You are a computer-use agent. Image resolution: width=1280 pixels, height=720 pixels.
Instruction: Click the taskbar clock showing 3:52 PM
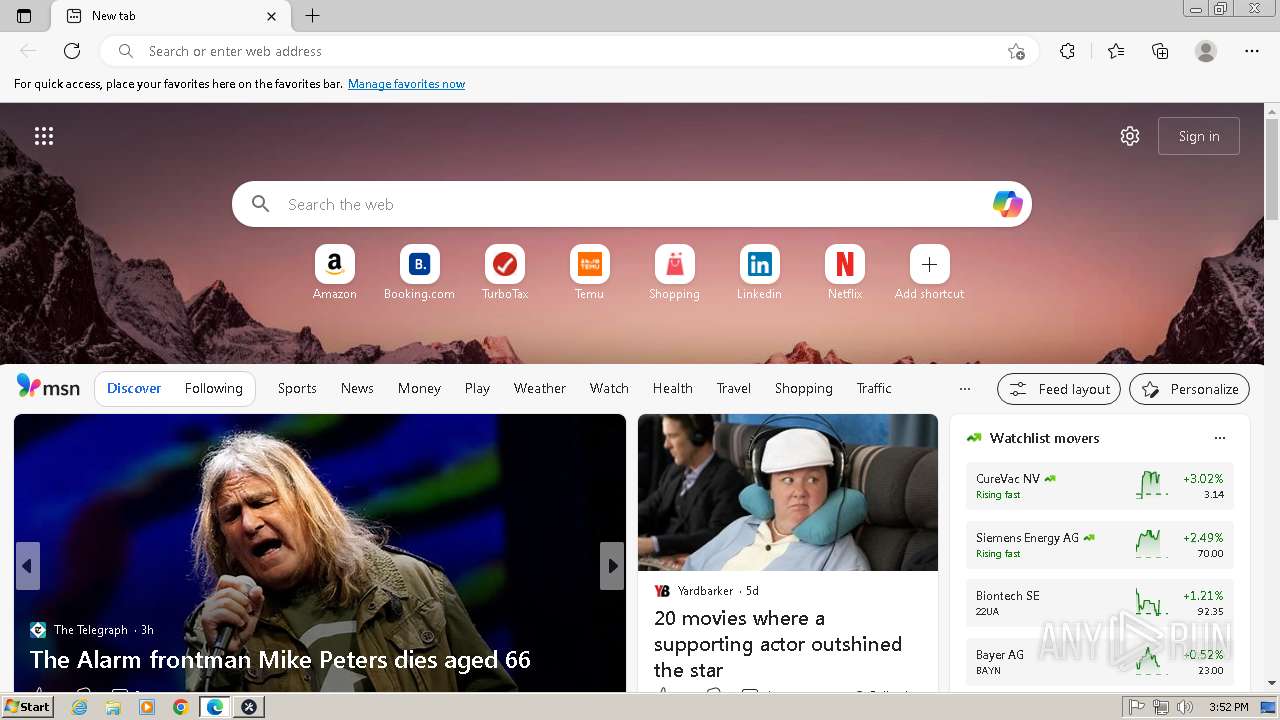point(1228,707)
